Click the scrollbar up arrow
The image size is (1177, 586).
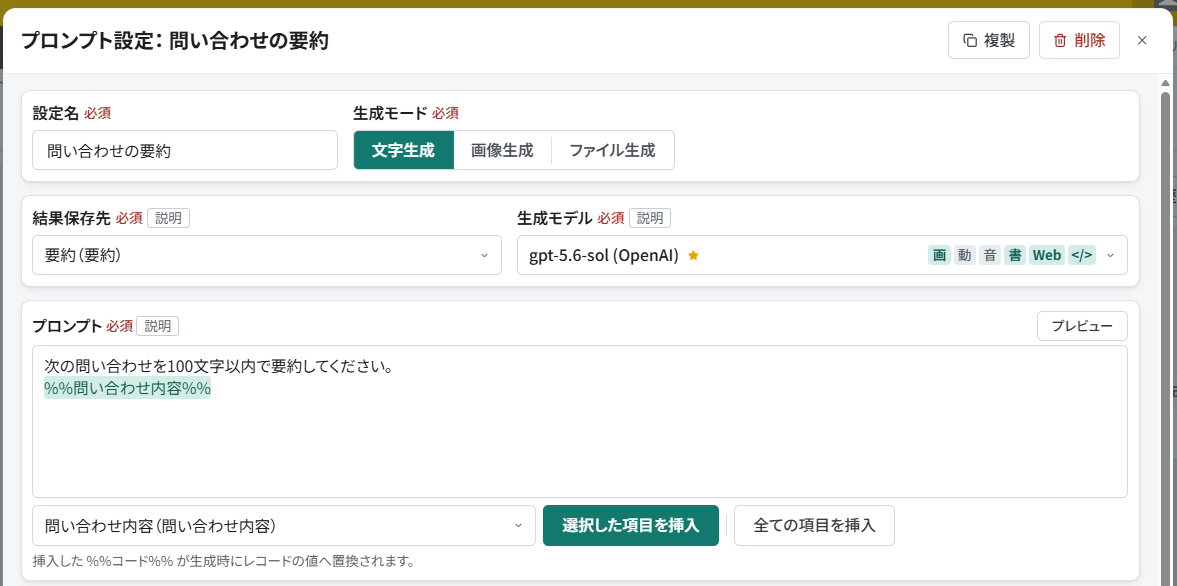tap(1166, 83)
